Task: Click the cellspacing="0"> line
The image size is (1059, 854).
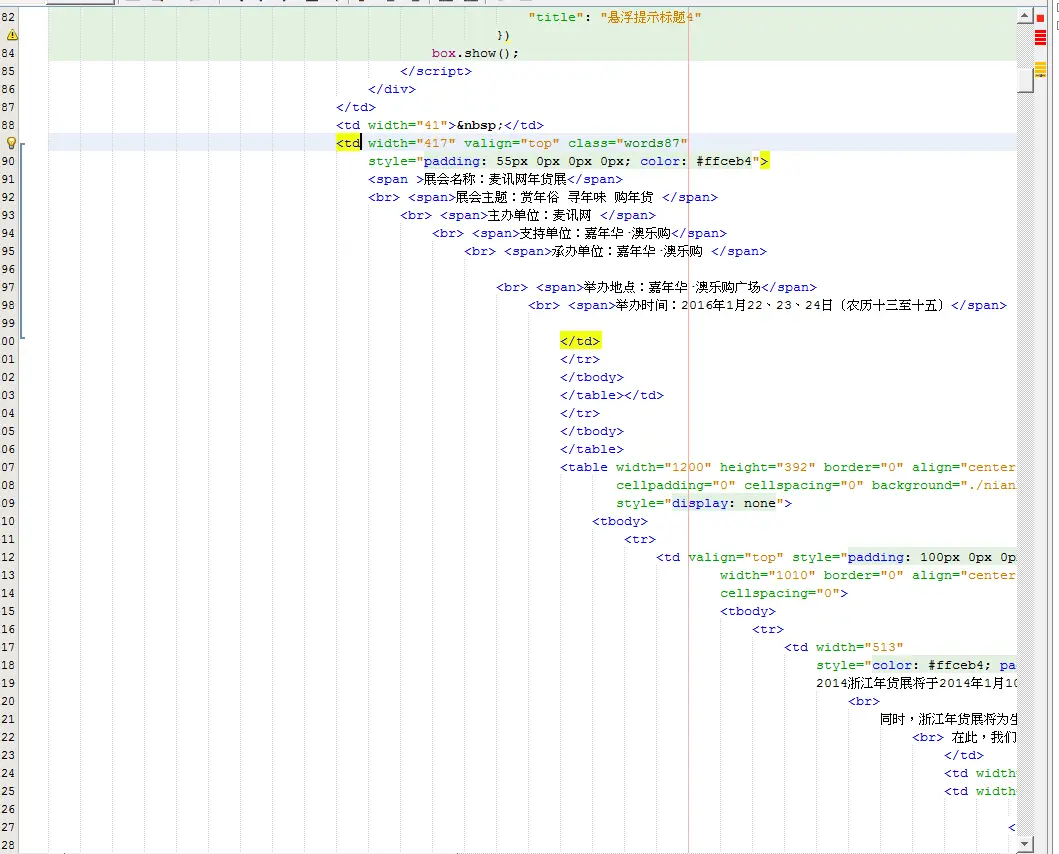Action: (x=784, y=593)
